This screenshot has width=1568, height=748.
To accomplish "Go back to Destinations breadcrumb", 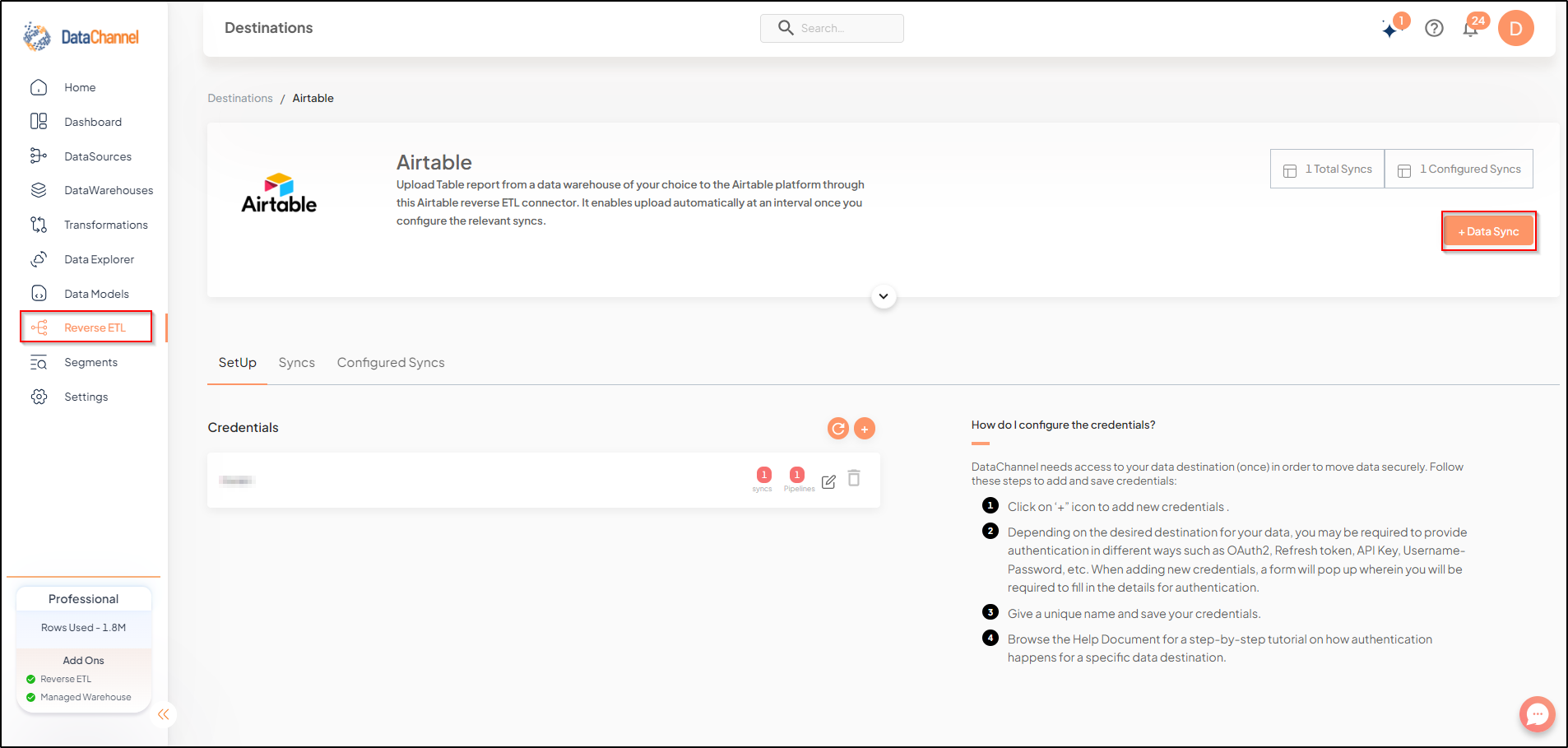I will [239, 98].
